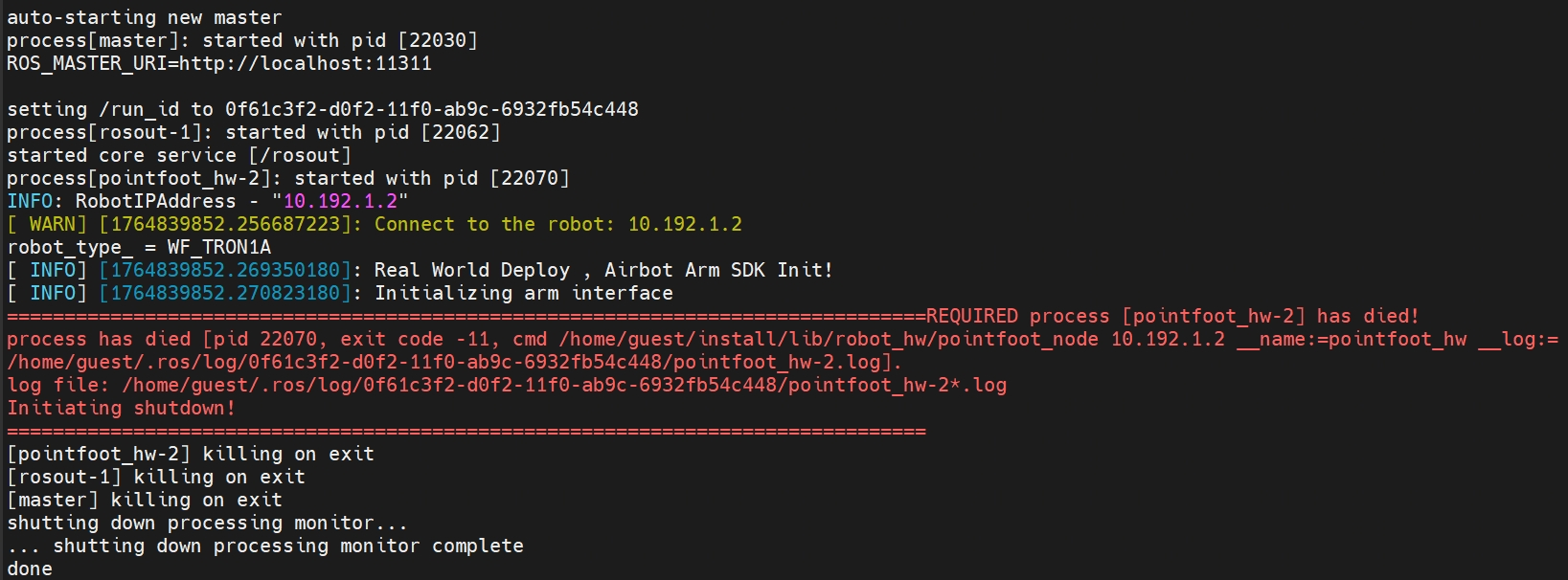
Task: Click the 'REQUIRED process [pointfoot_hw-2] has died!' text
Action: [x=1172, y=316]
